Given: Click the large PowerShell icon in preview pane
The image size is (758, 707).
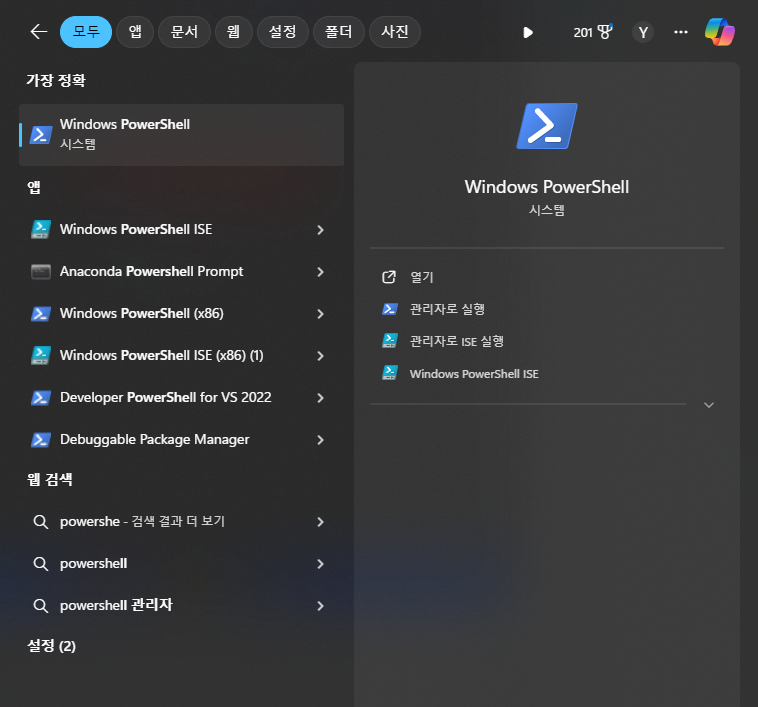Looking at the screenshot, I should [547, 126].
